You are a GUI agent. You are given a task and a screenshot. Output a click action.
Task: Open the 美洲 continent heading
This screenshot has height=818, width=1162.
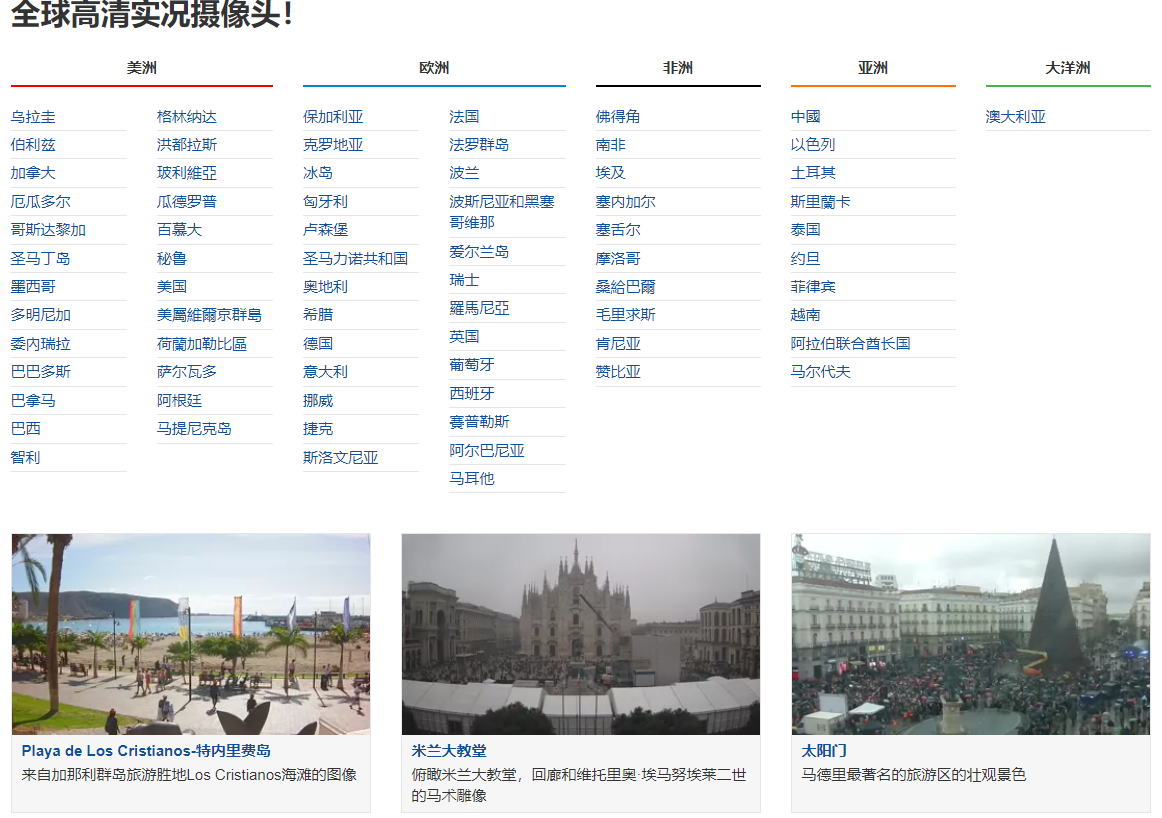(141, 68)
